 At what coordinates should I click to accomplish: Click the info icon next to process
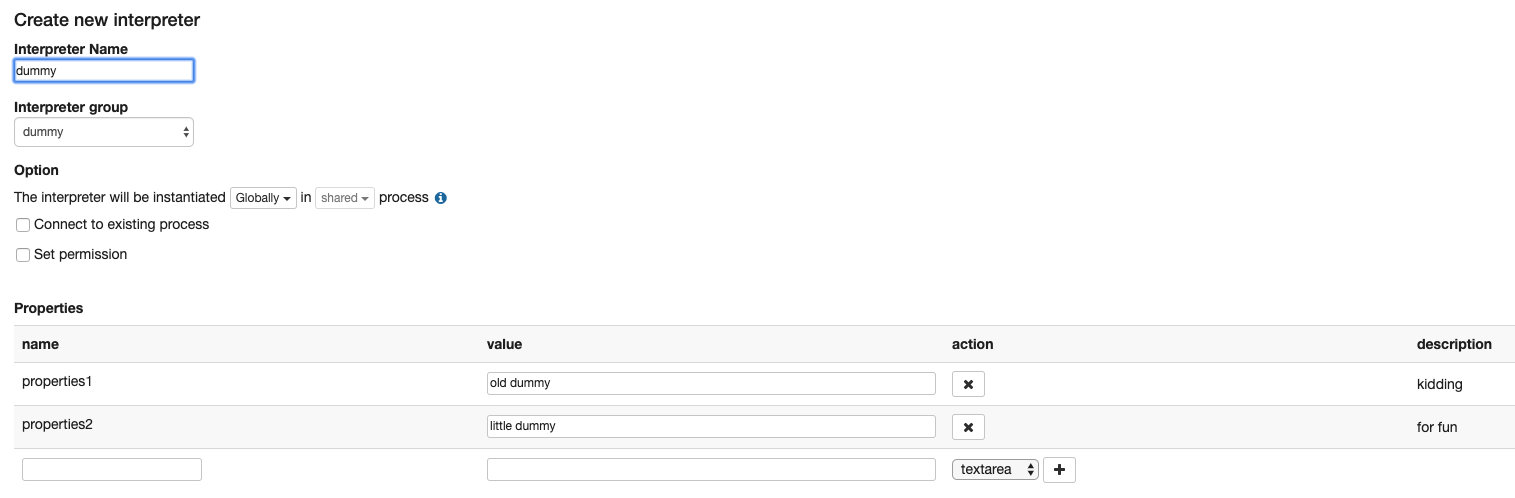tap(441, 198)
